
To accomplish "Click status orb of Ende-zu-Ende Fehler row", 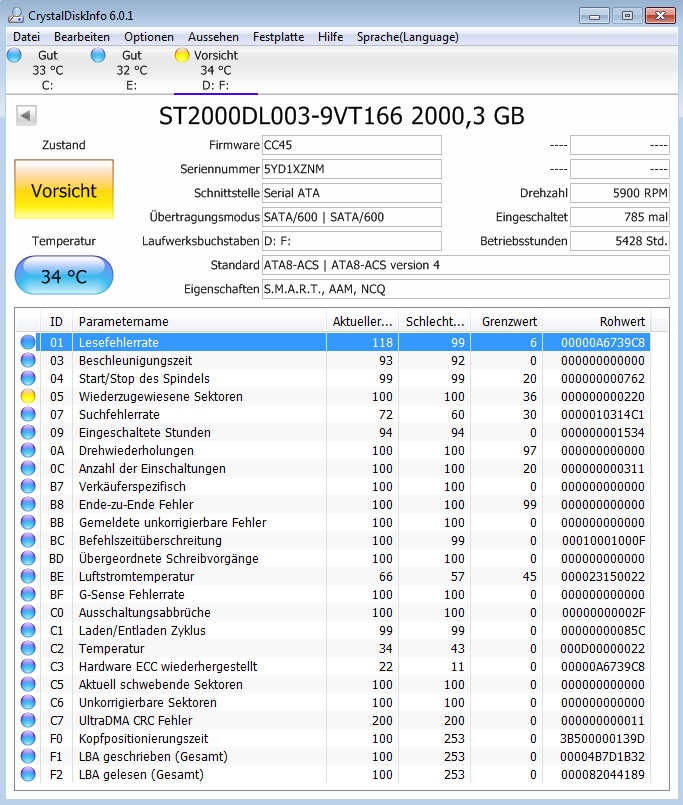I will [28, 504].
